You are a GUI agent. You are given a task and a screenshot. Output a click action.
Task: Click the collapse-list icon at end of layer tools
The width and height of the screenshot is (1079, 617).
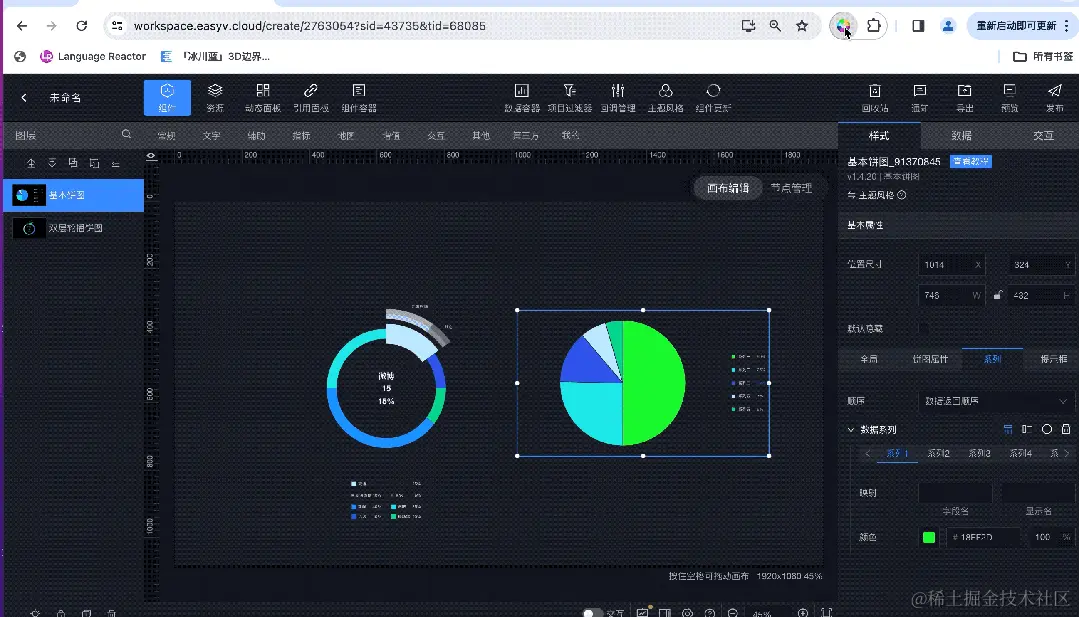click(116, 164)
